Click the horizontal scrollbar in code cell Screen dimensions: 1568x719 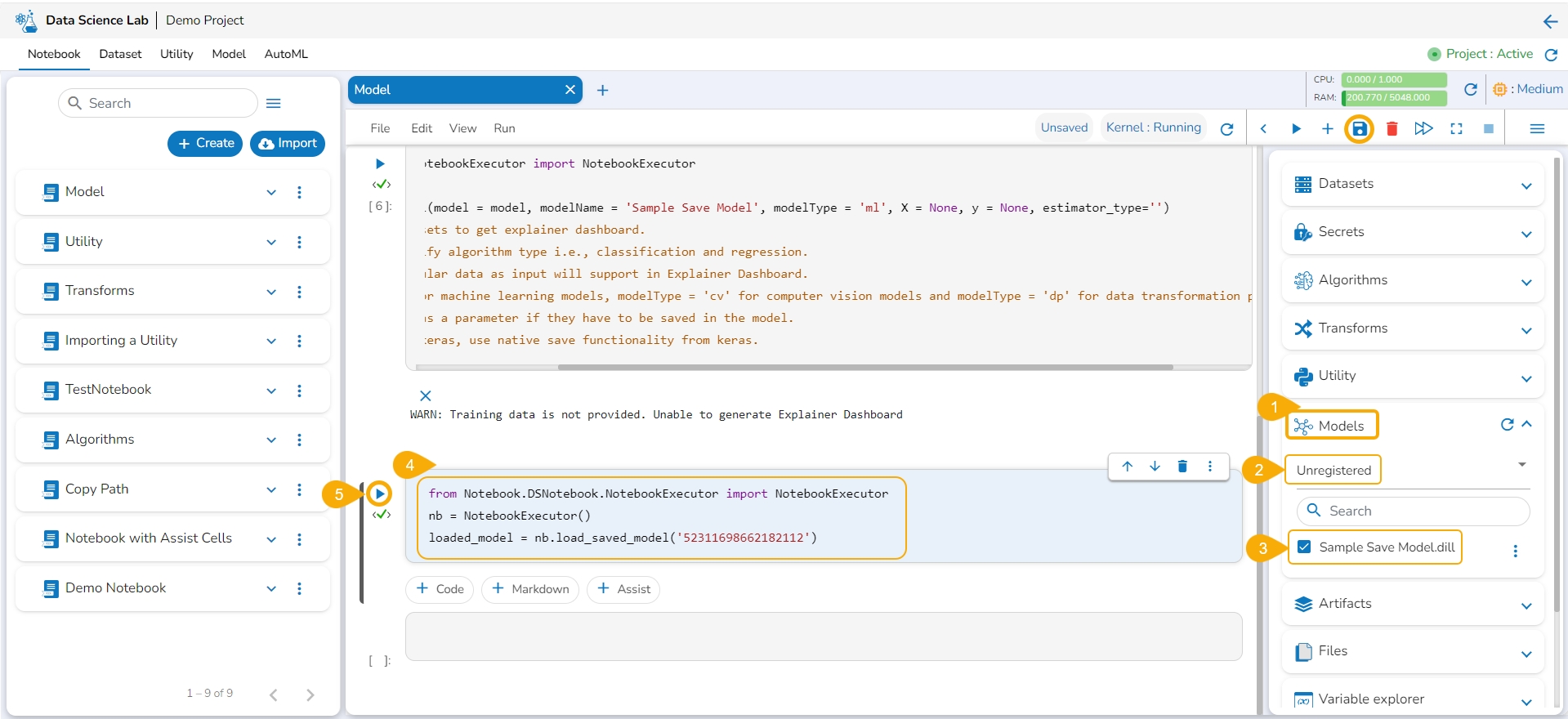coord(864,368)
